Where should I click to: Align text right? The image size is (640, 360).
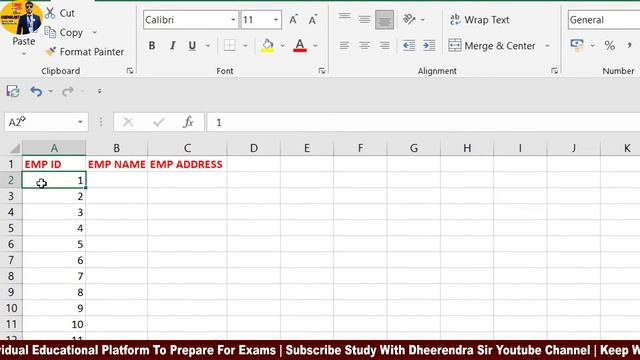384,45
